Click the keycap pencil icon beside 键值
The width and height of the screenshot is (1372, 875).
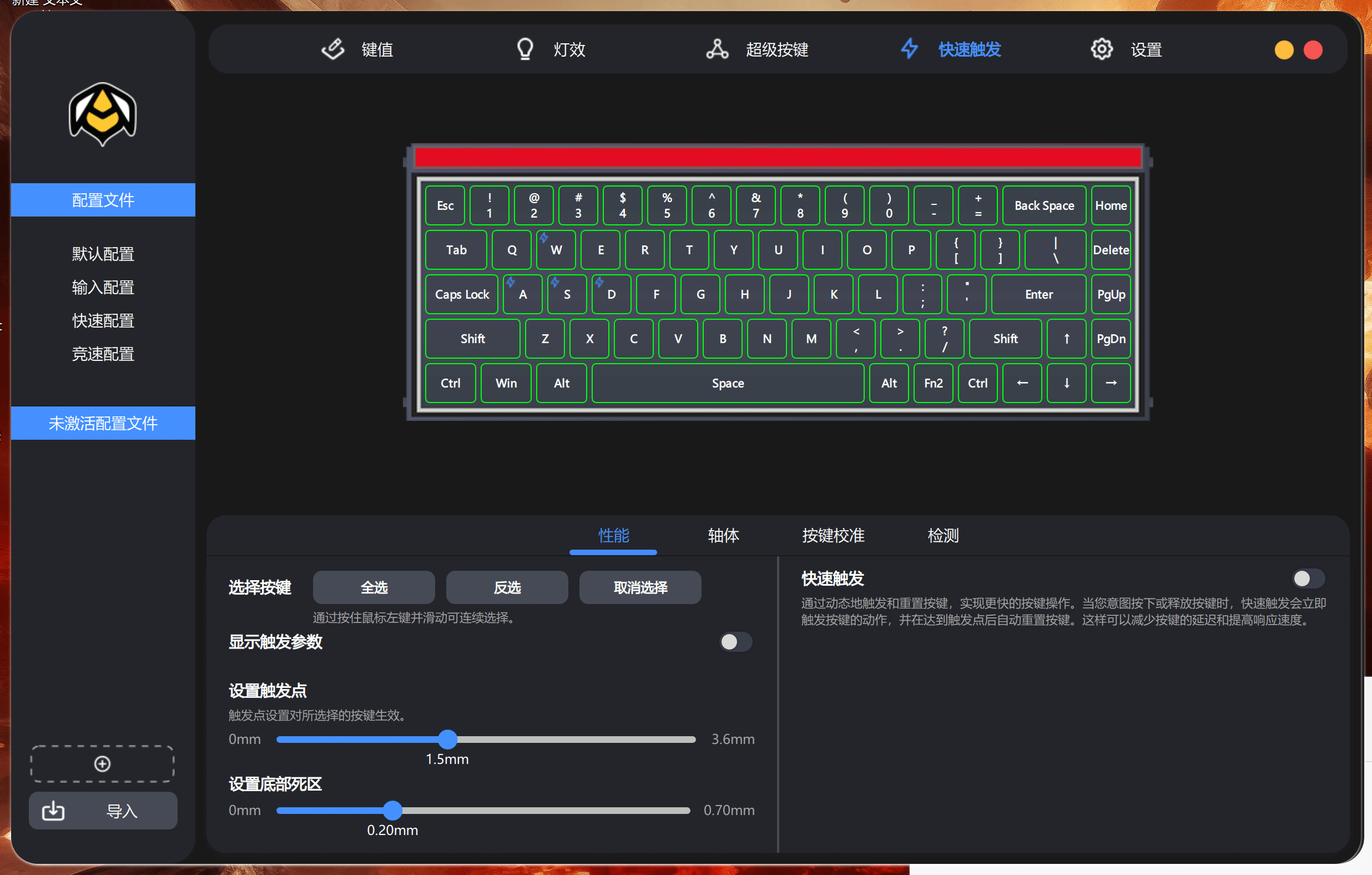click(333, 49)
